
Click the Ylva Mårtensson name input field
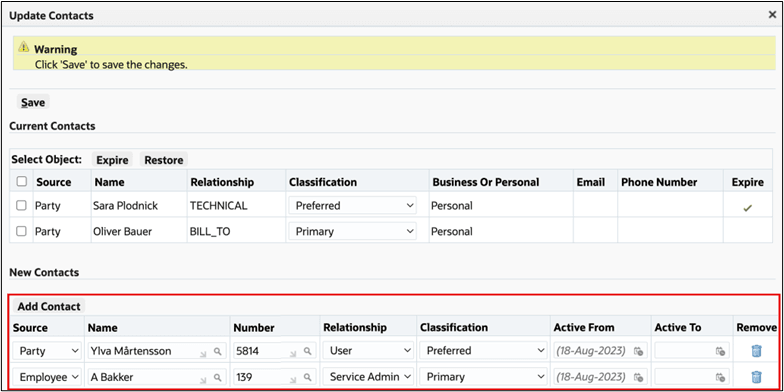coord(156,351)
